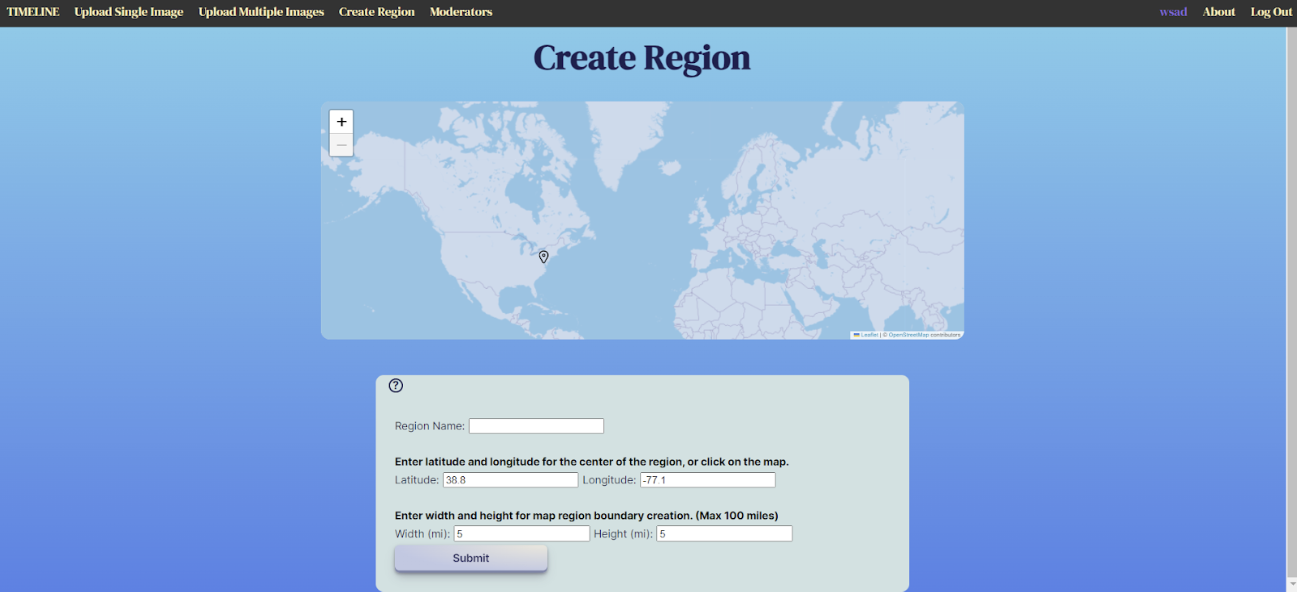Viewport: 1298px width, 592px height.
Task: Open the About page
Action: click(x=1219, y=12)
